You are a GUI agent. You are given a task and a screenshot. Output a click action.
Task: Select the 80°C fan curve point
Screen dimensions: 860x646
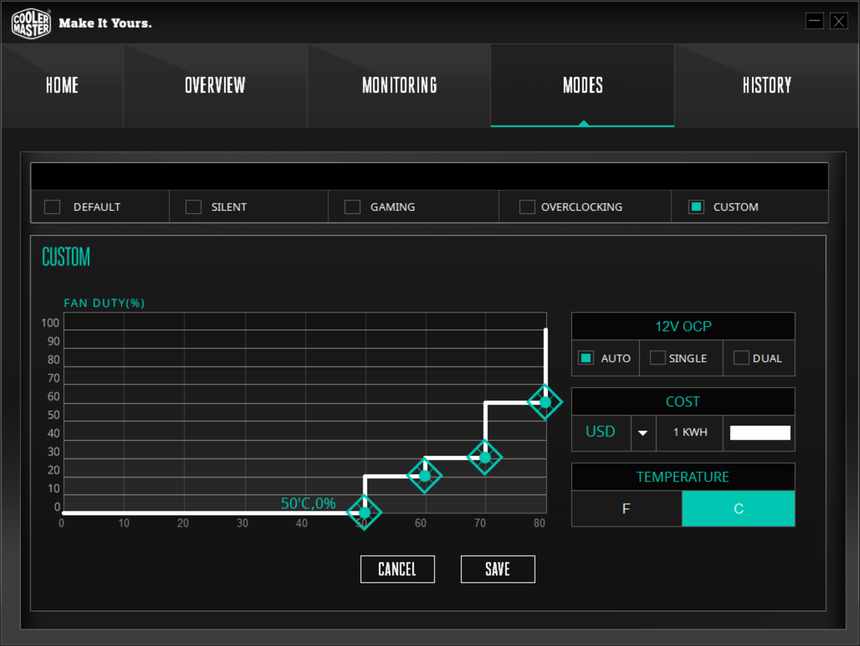[x=545, y=401]
